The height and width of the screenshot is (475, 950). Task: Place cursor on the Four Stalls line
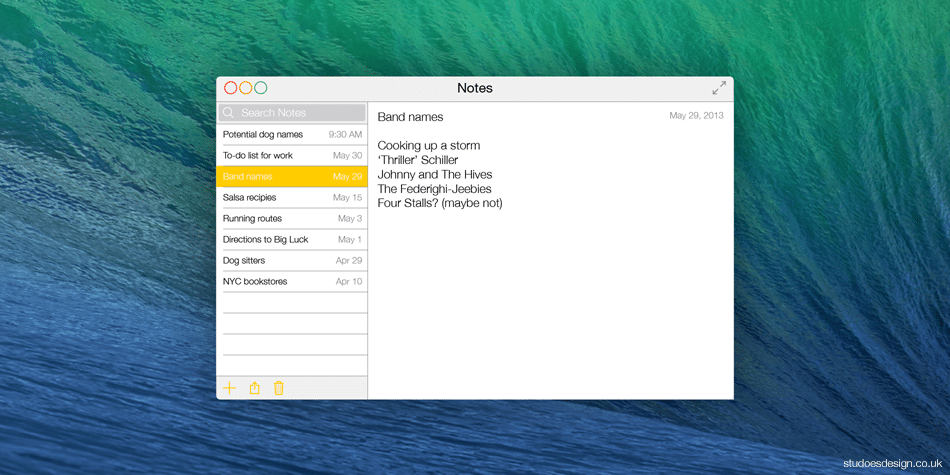point(439,203)
